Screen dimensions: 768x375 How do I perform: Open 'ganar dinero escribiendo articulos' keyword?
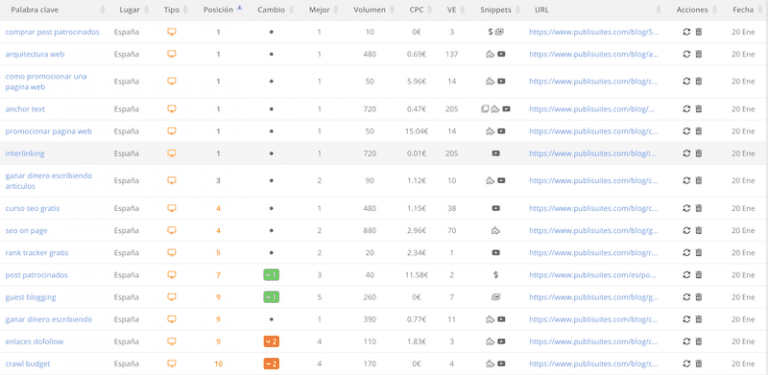click(x=48, y=181)
